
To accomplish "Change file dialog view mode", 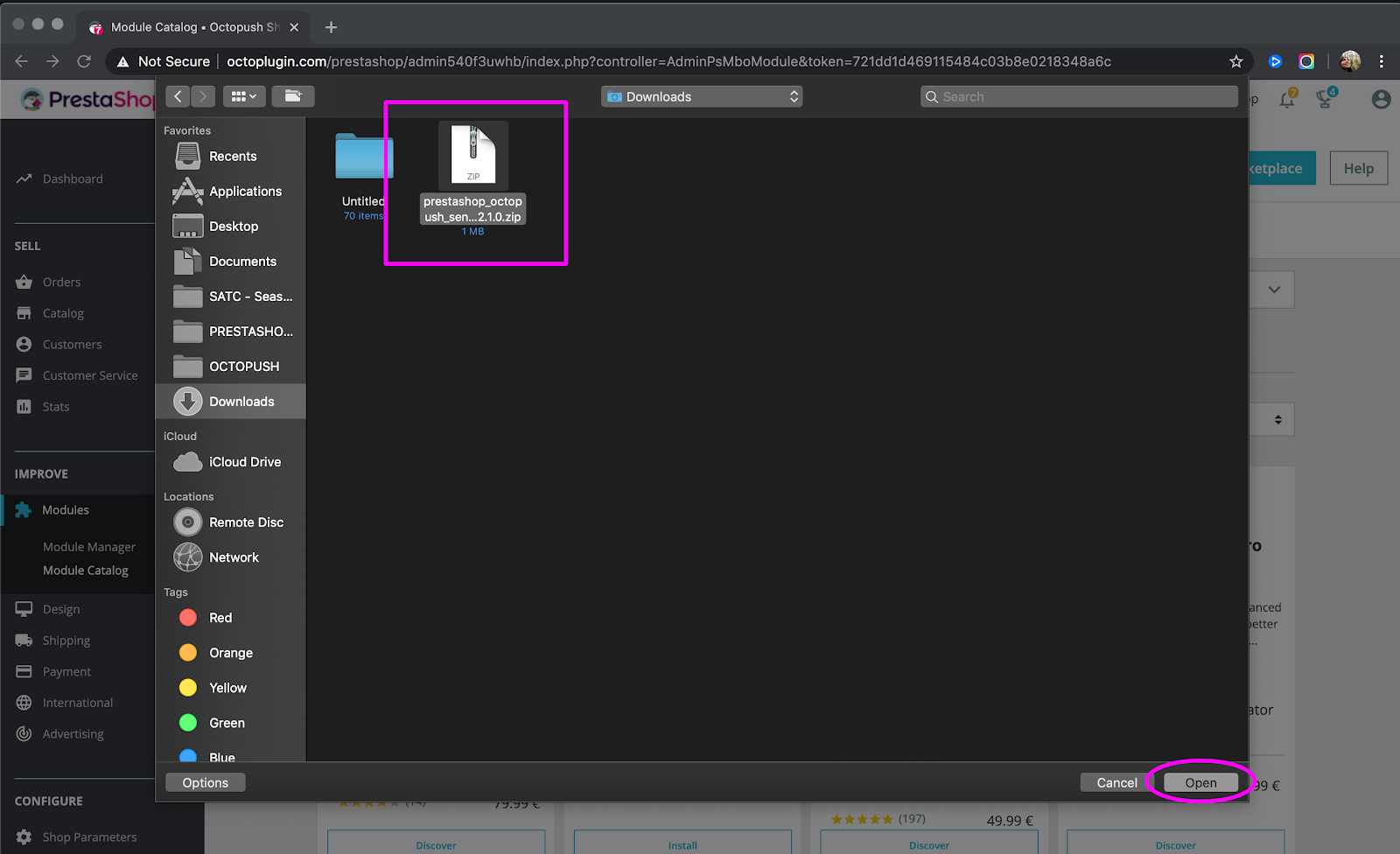I will click(x=244, y=96).
